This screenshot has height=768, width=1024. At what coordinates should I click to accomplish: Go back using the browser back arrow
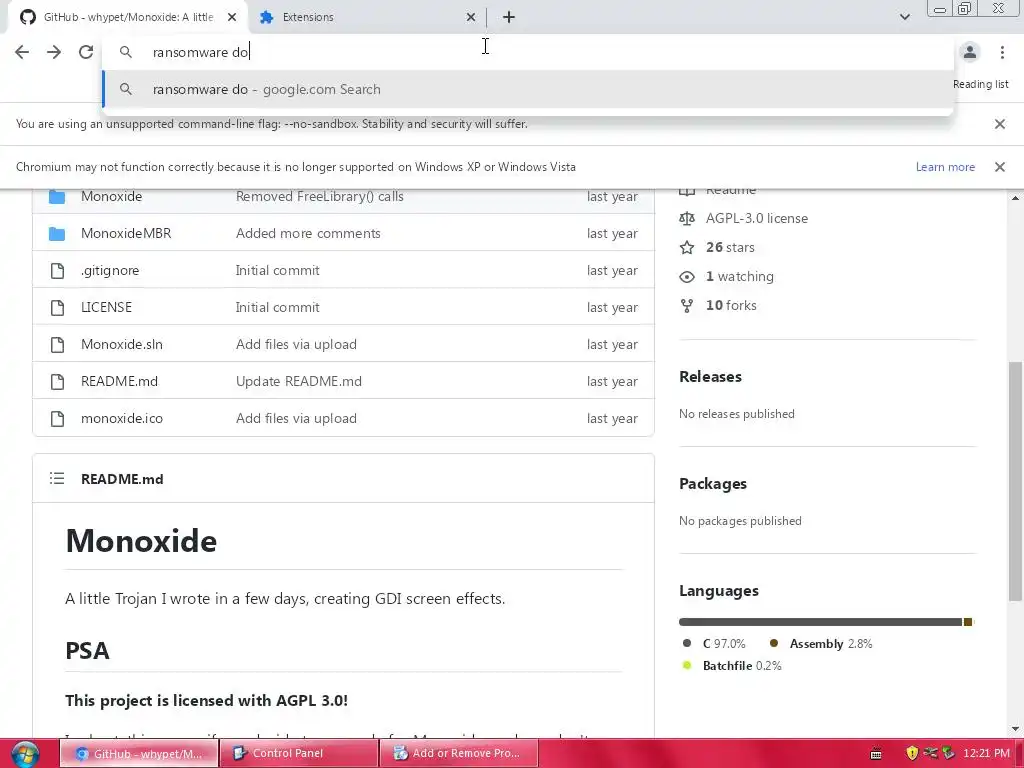22,52
